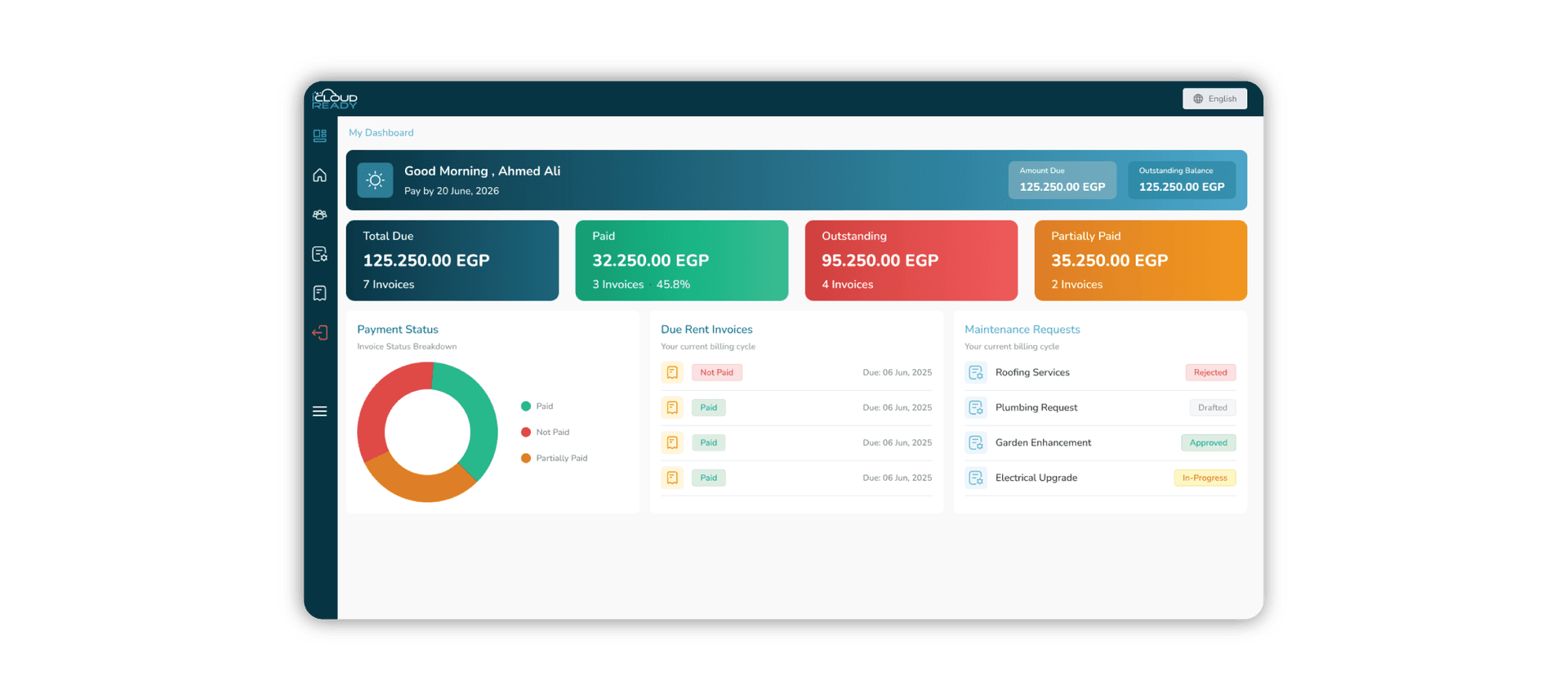Click the My Dashboard breadcrumb

381,132
